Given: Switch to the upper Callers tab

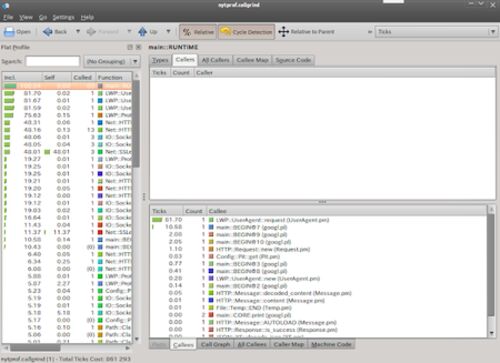Looking at the screenshot, I should click(185, 60).
